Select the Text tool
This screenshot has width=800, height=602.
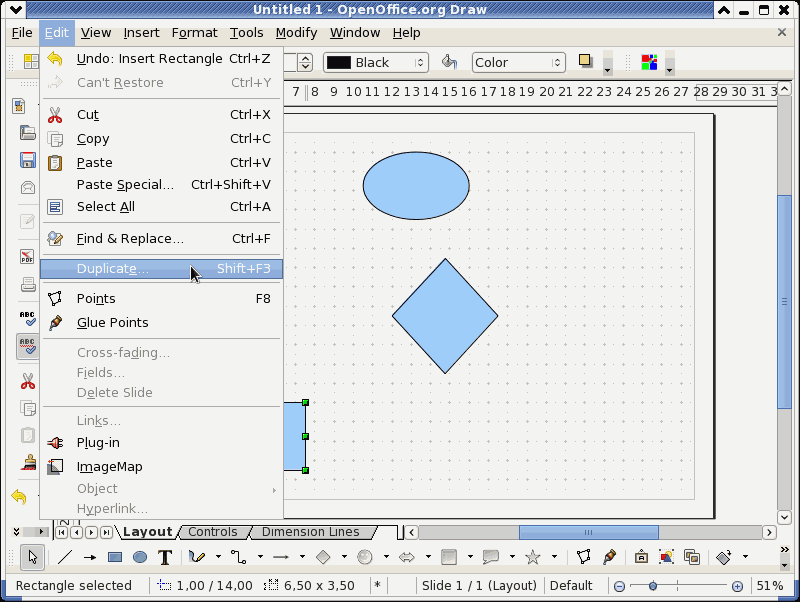pos(165,557)
